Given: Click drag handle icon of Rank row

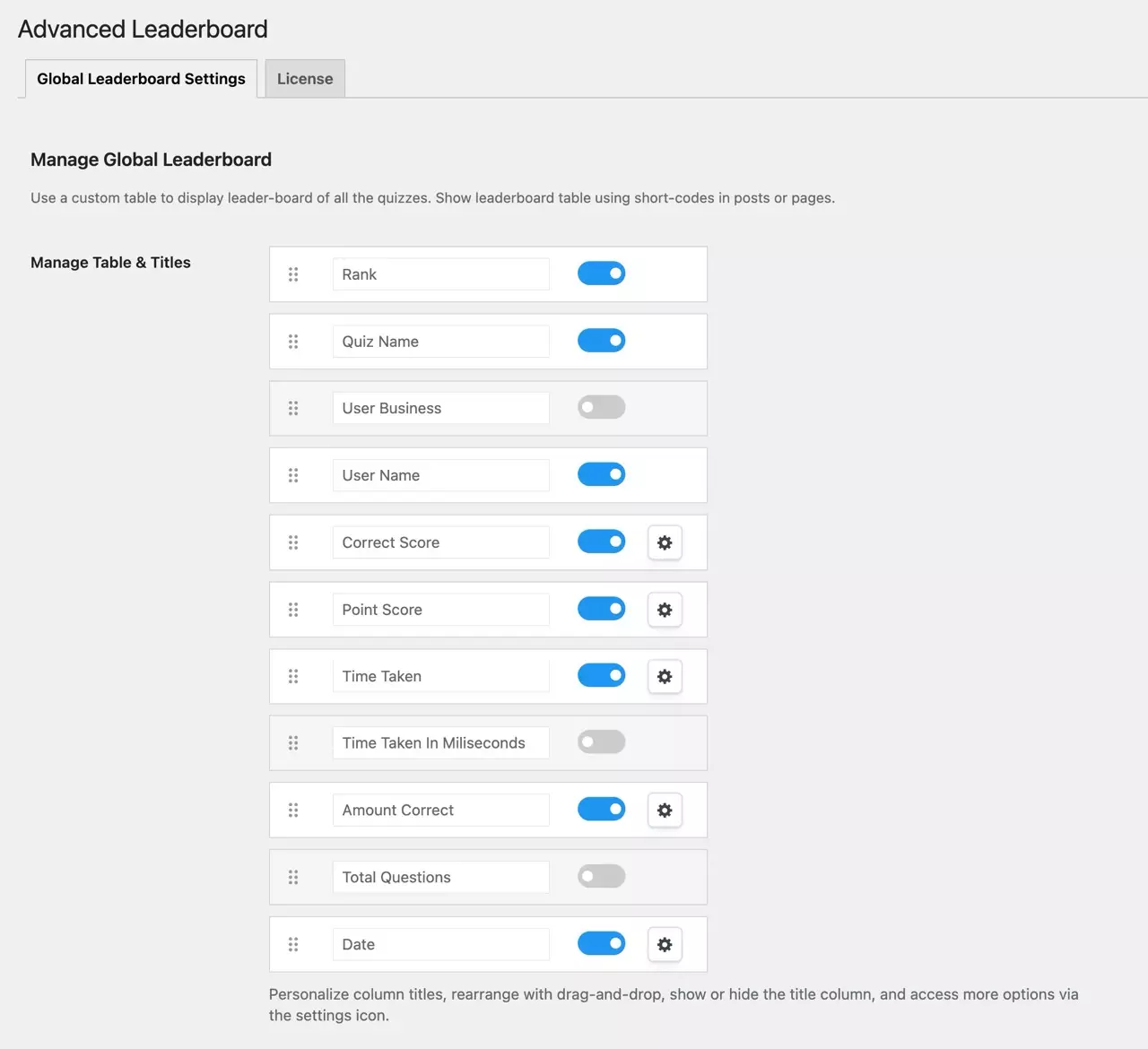Looking at the screenshot, I should [293, 274].
